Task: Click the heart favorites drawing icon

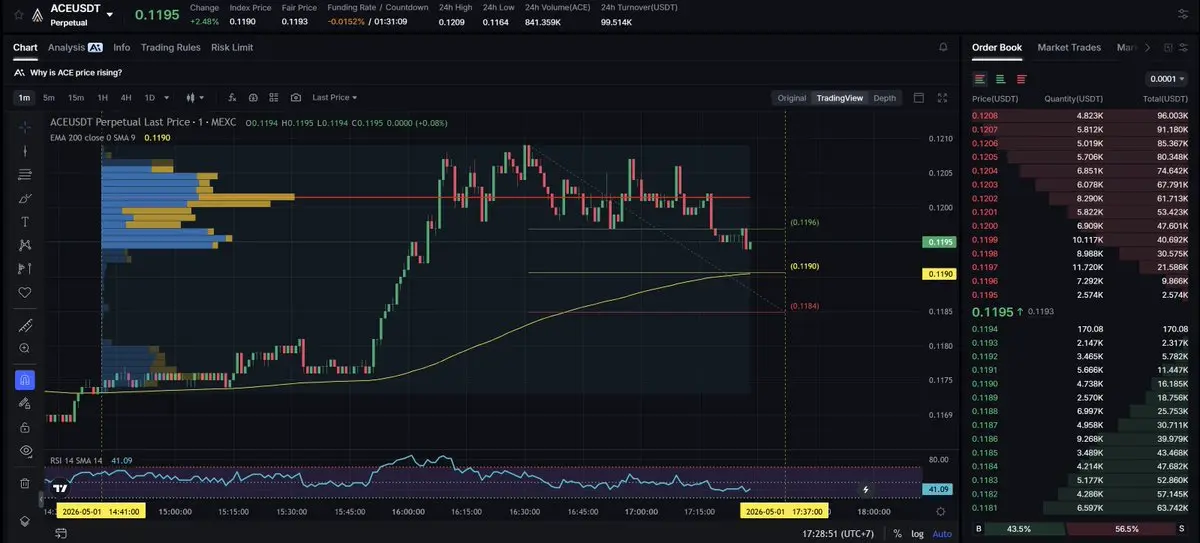Action: tap(25, 292)
